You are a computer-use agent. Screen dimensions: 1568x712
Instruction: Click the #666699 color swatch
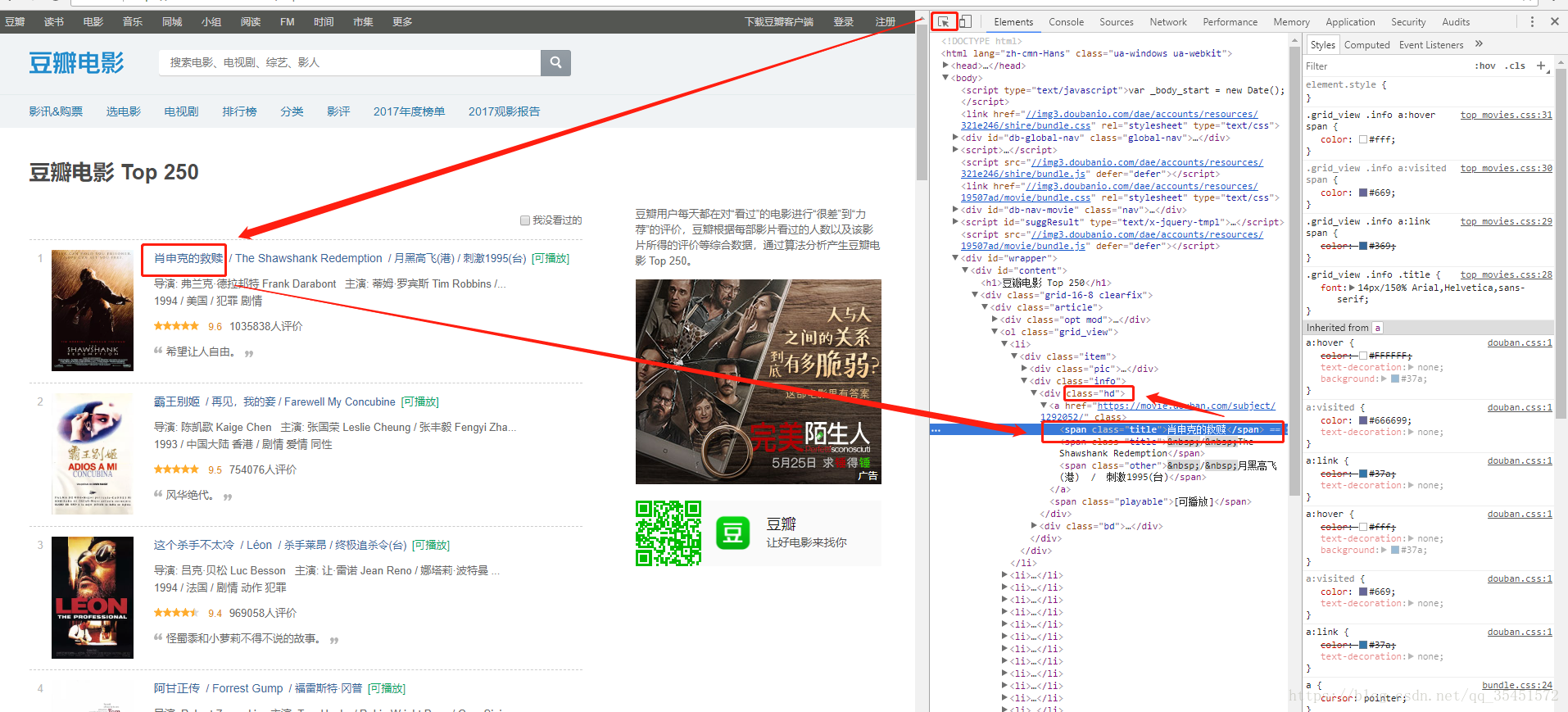1362,420
